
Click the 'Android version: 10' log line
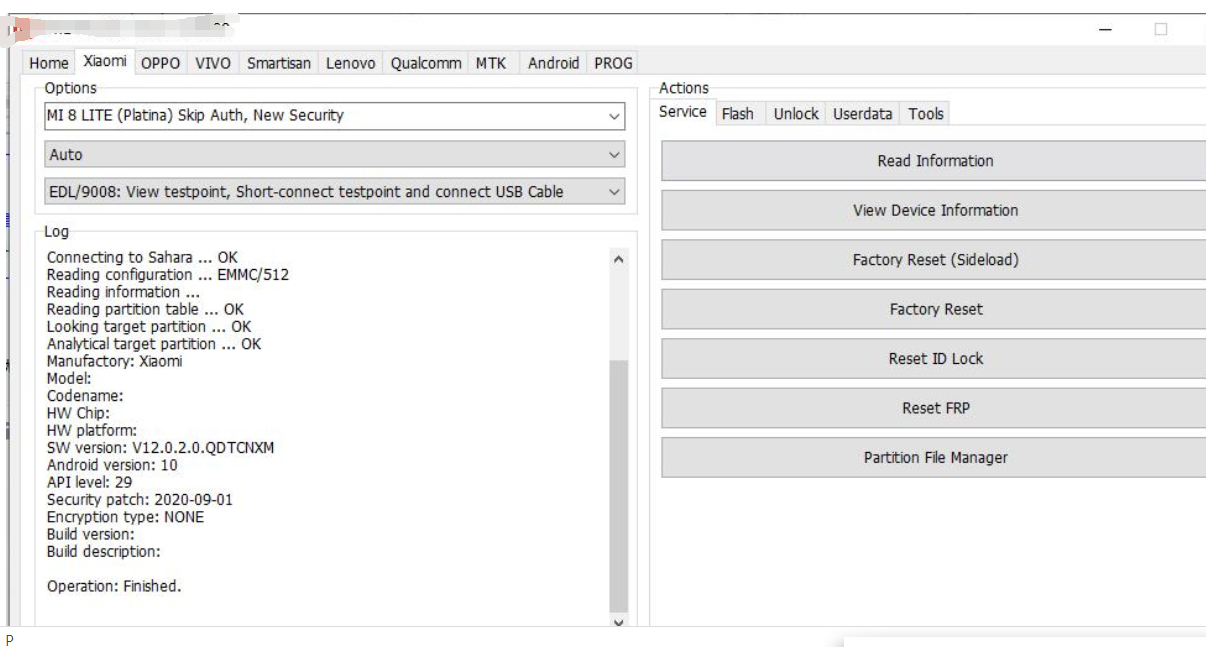coord(112,465)
